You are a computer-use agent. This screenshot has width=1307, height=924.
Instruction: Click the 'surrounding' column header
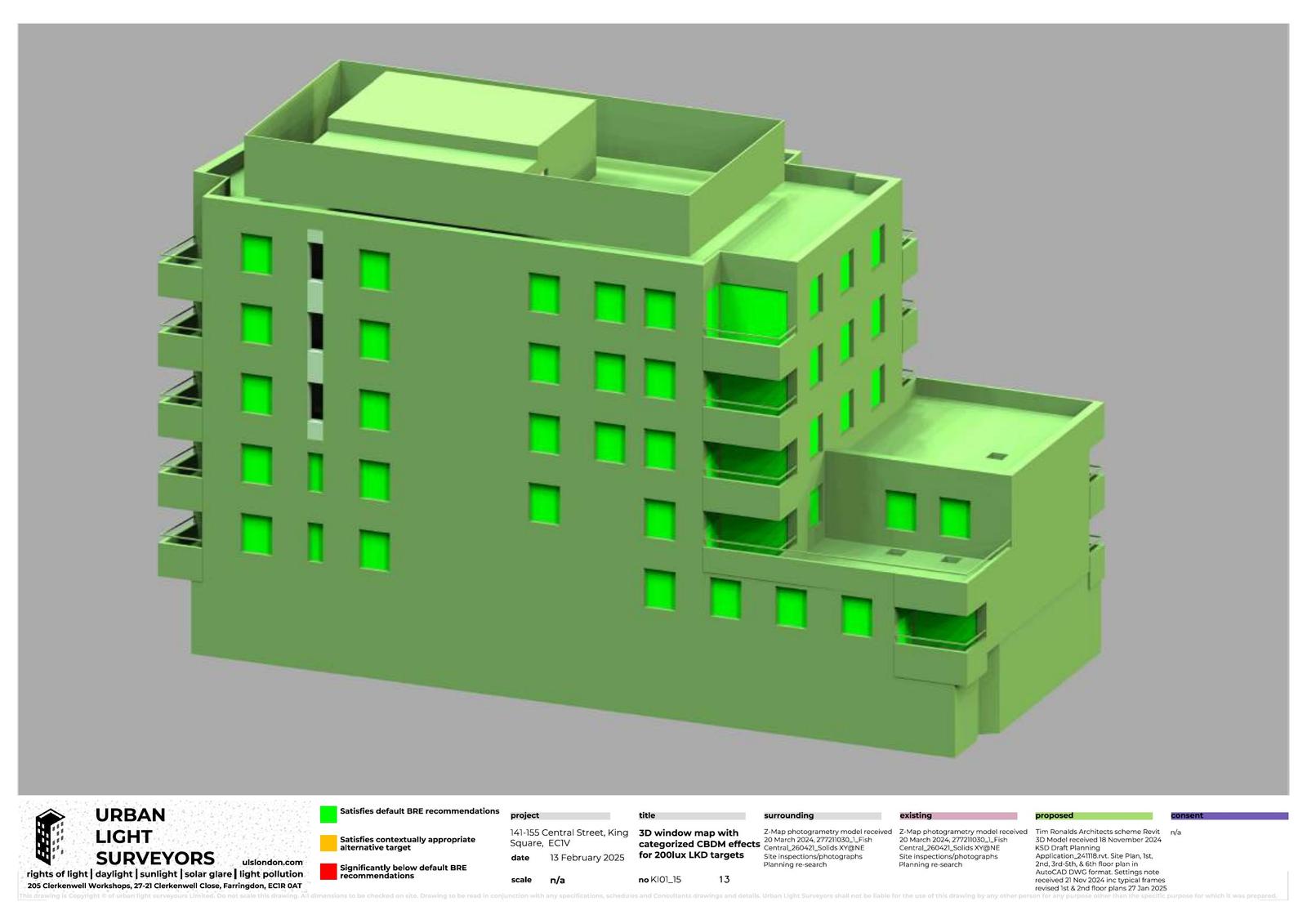pyautogui.click(x=788, y=815)
